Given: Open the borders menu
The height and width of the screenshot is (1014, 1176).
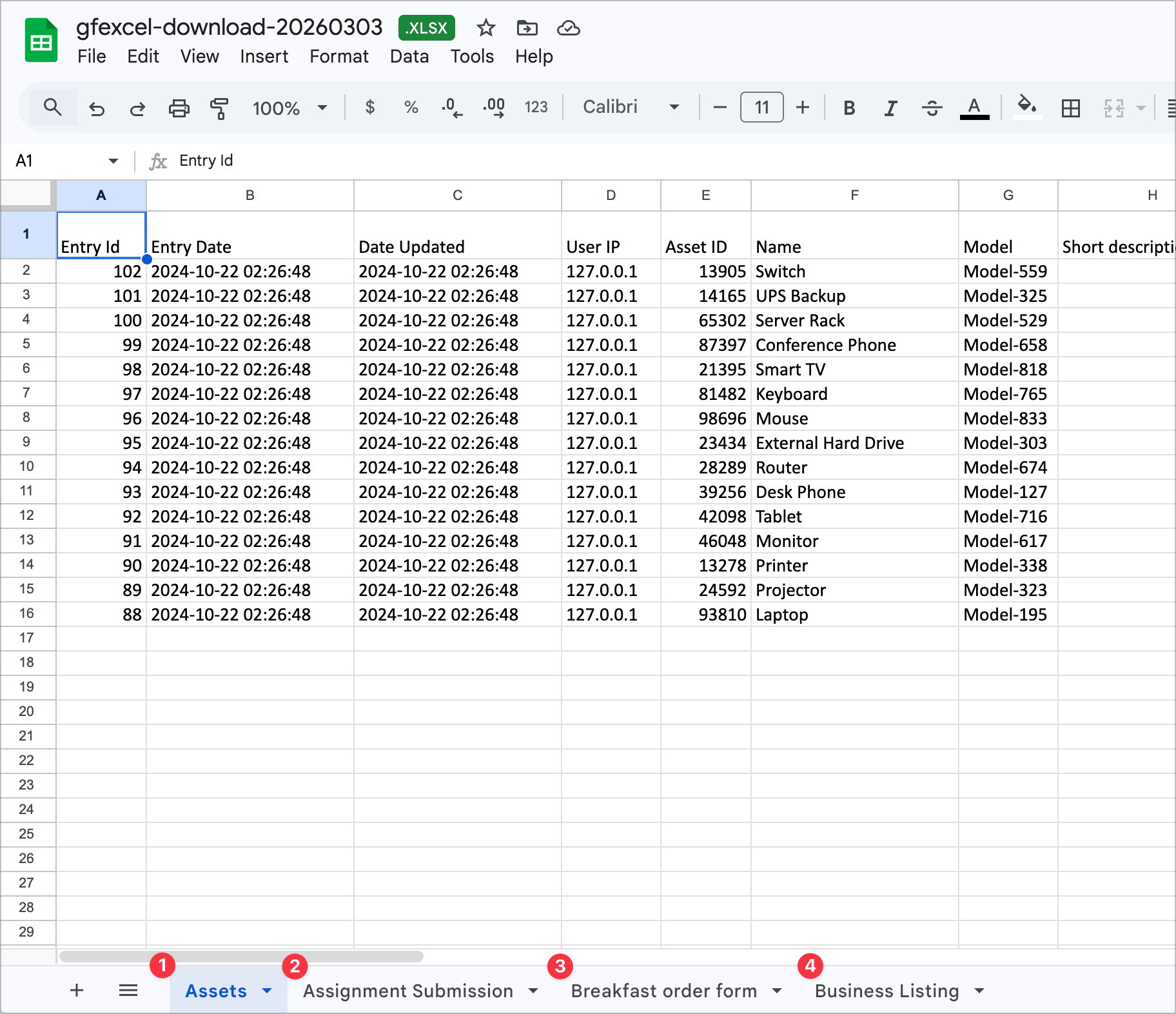Looking at the screenshot, I should click(x=1070, y=108).
